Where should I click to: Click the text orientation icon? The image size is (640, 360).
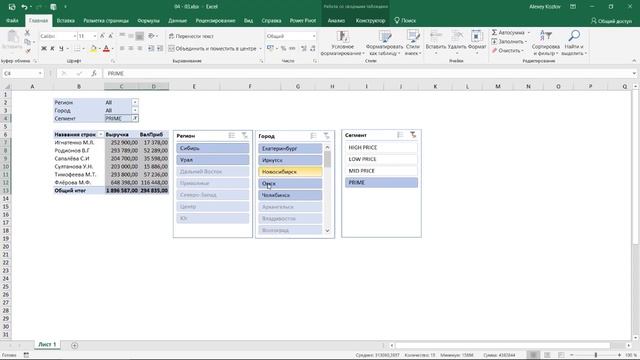tap(151, 36)
